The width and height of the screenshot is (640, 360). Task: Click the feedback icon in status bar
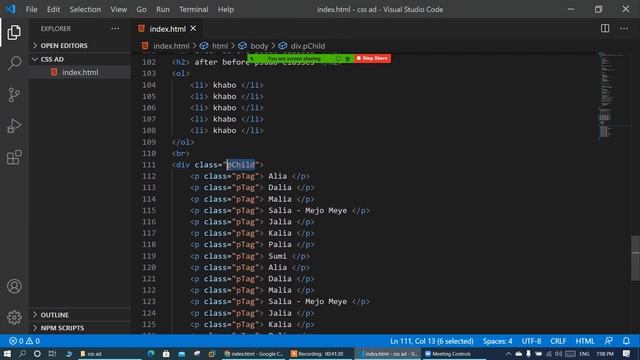[x=608, y=341]
